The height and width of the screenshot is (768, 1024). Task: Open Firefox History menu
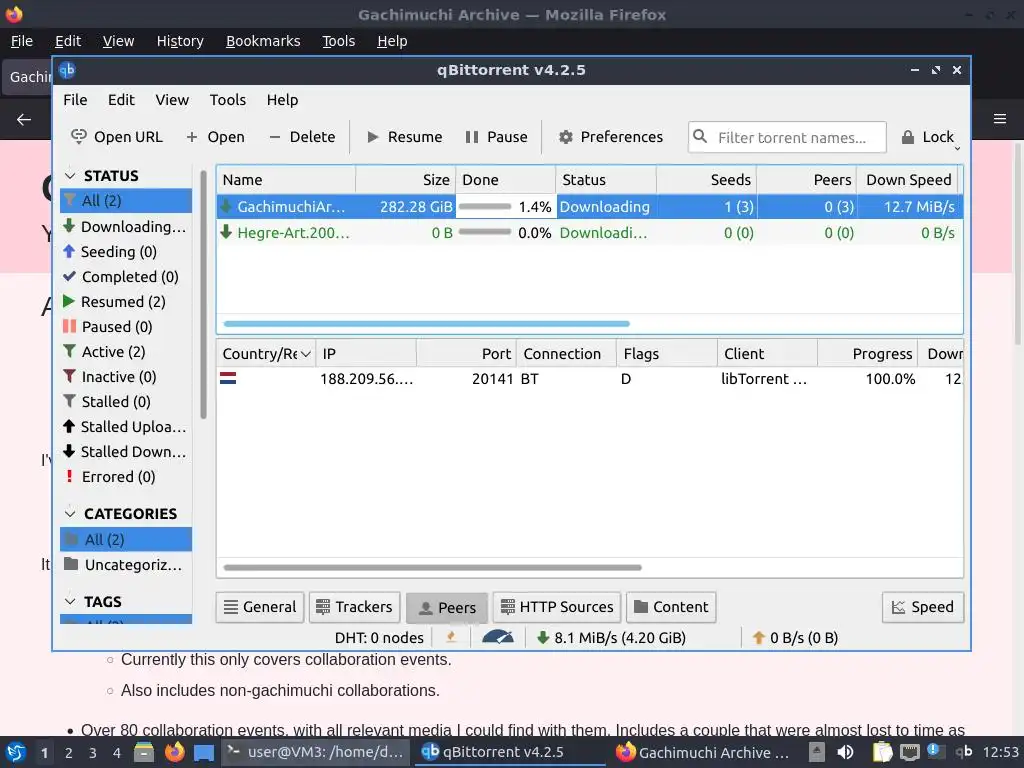(180, 41)
